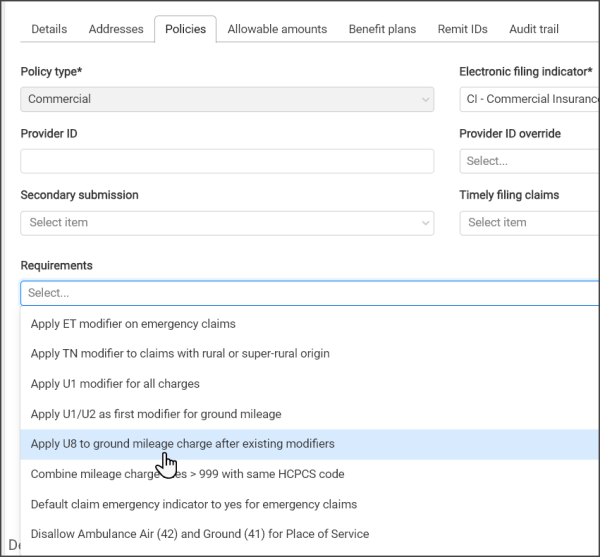Switch to Remit IDs tab
Image resolution: width=600 pixels, height=557 pixels.
tap(462, 29)
